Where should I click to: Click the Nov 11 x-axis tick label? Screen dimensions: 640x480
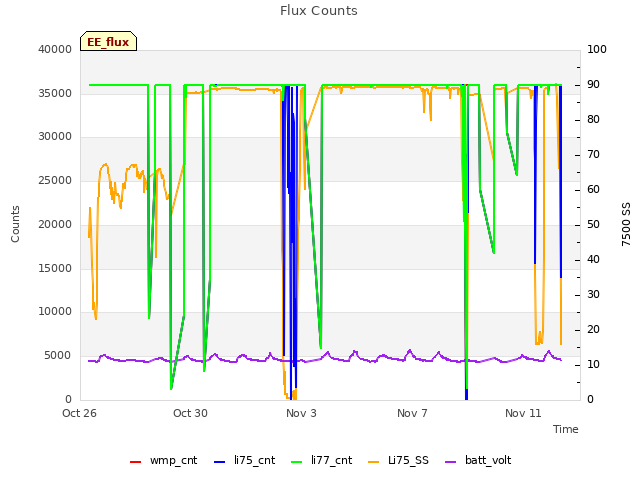pyautogui.click(x=523, y=413)
